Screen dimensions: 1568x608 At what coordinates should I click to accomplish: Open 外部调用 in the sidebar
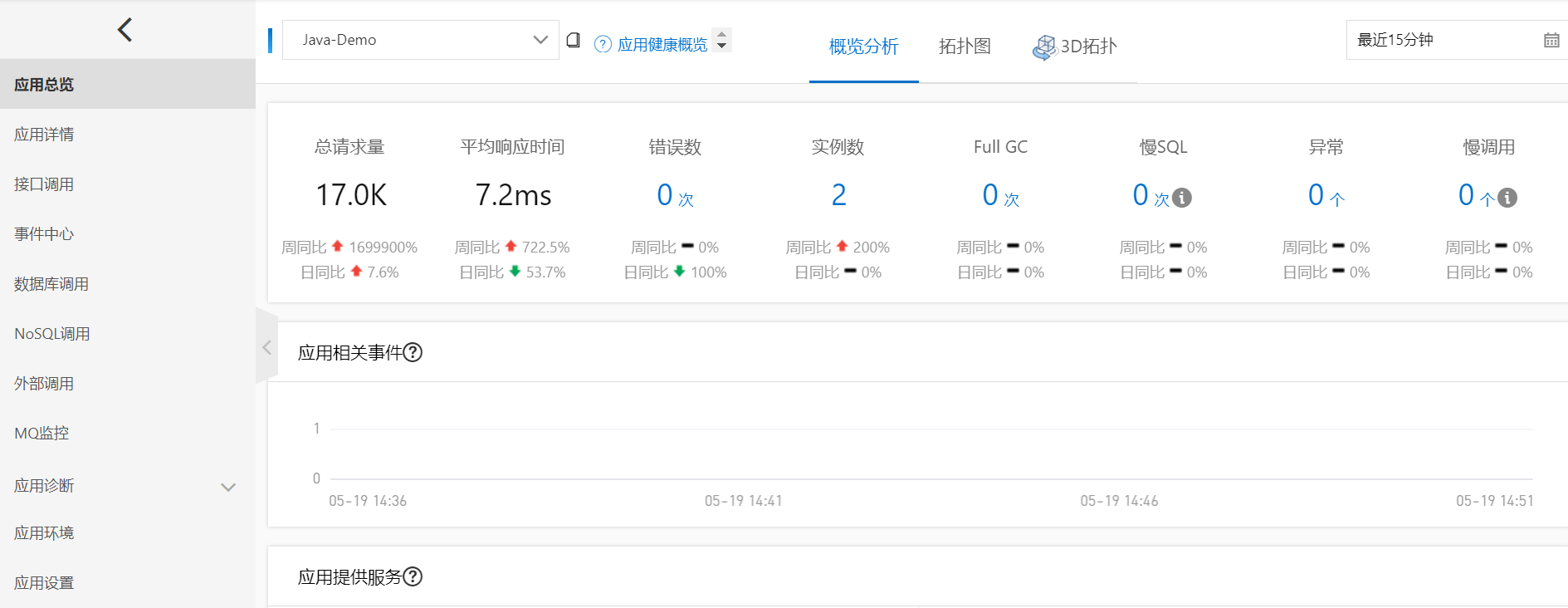[128, 383]
